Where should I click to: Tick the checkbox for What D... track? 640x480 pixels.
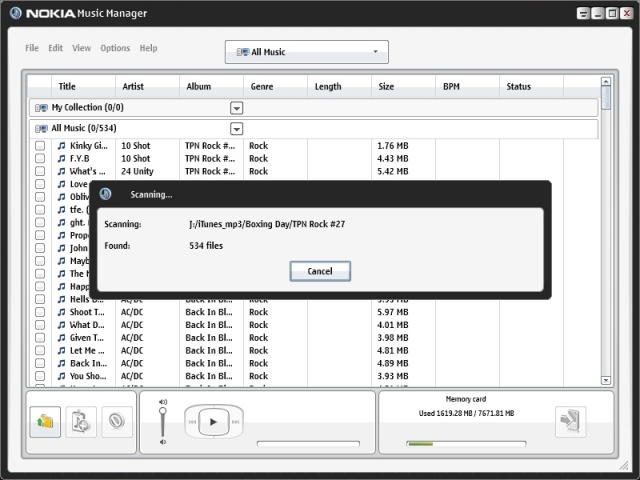40,325
